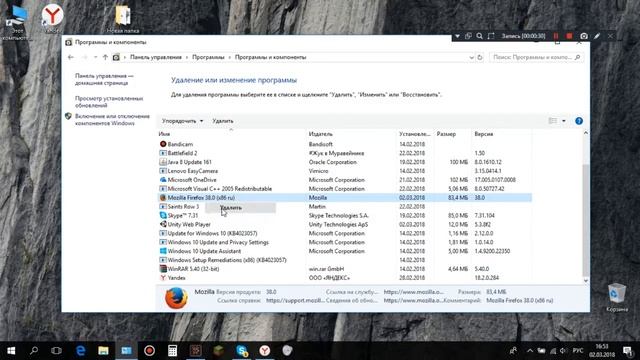Go up one level with up arrow
The image size is (640, 360).
pos(105,57)
